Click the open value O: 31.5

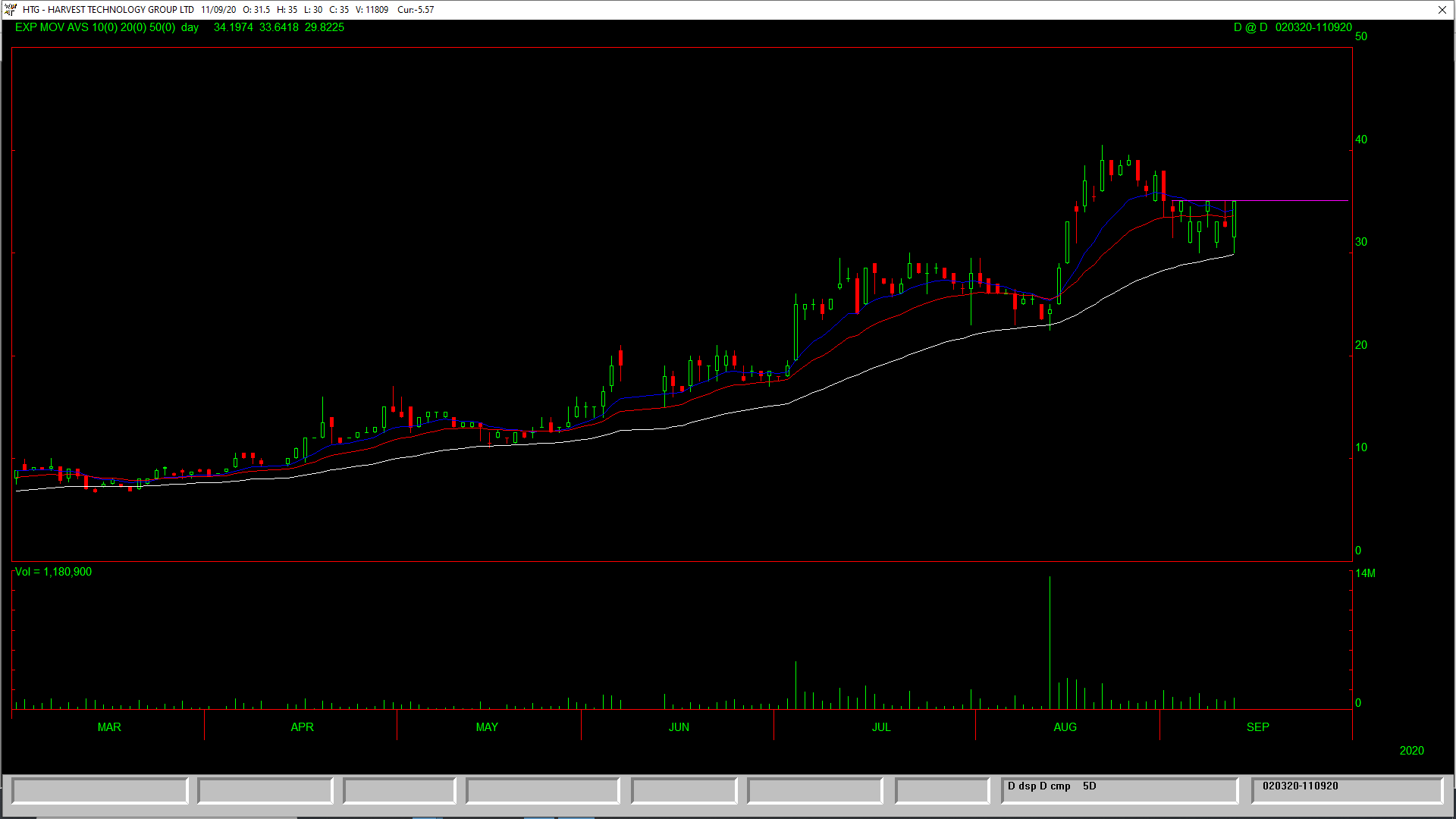(x=256, y=10)
